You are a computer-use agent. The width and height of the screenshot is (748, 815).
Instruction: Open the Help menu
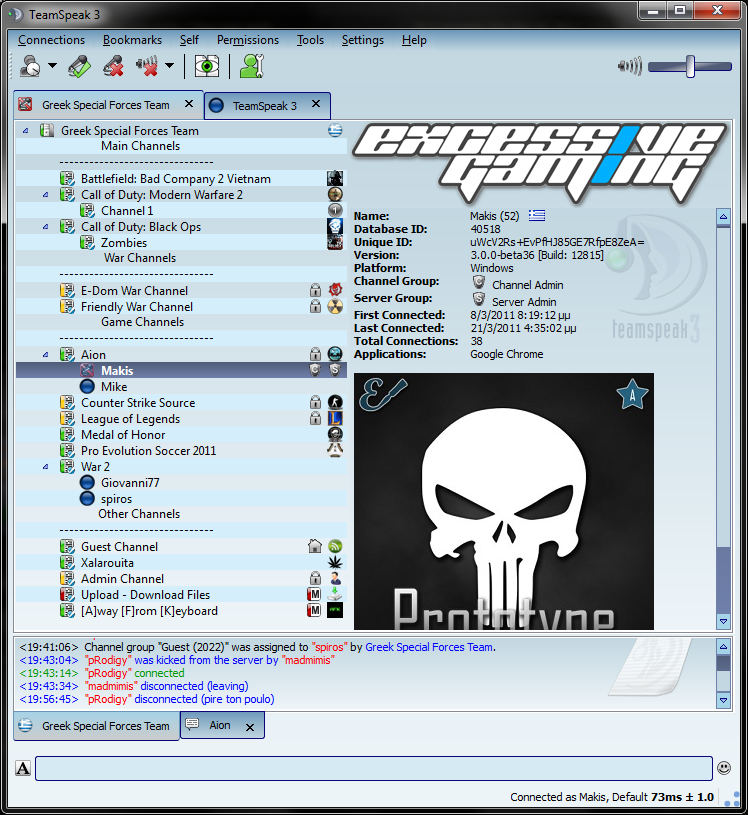414,40
